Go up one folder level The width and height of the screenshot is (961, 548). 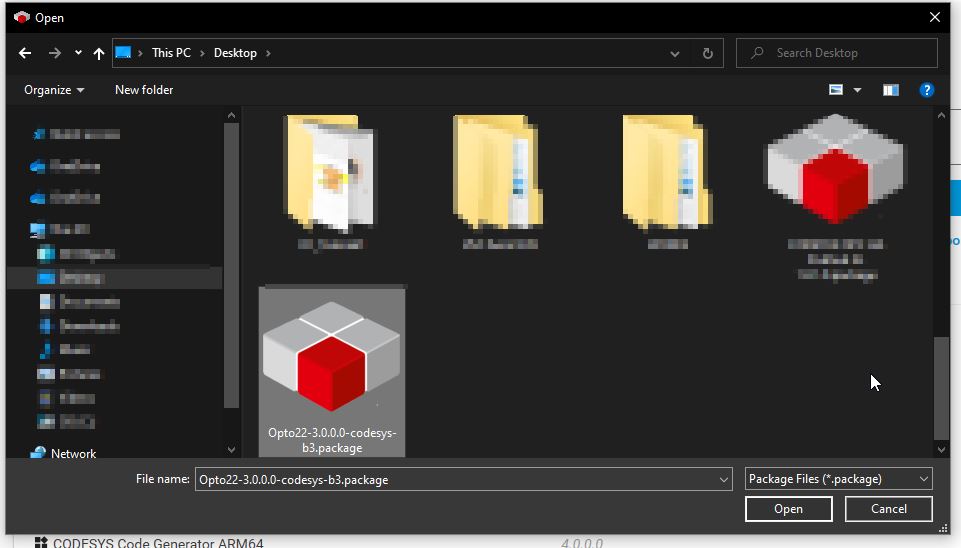(99, 53)
